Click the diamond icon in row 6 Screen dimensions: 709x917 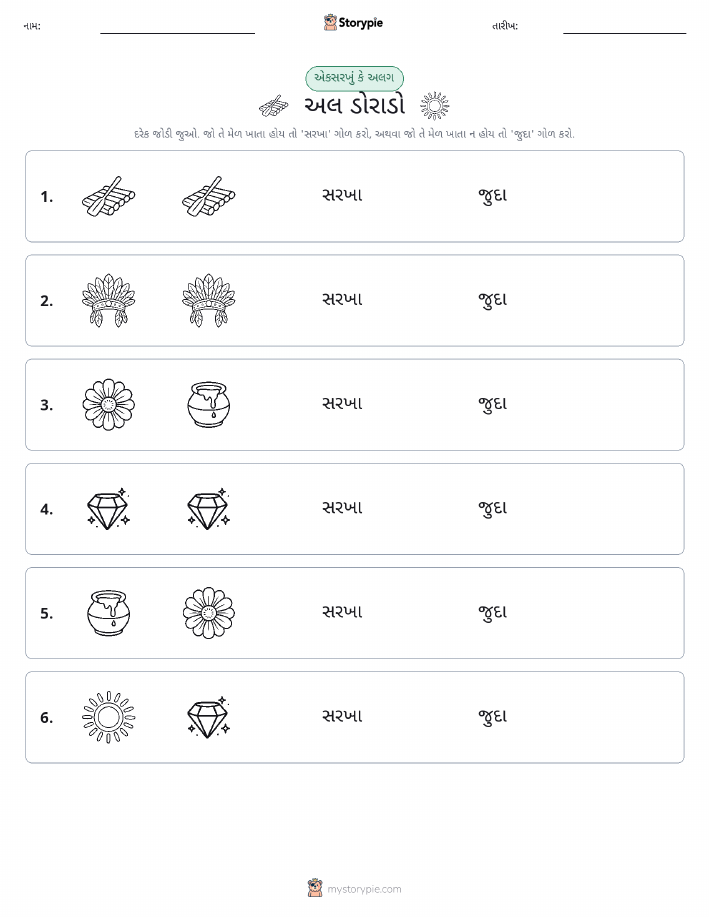(209, 717)
